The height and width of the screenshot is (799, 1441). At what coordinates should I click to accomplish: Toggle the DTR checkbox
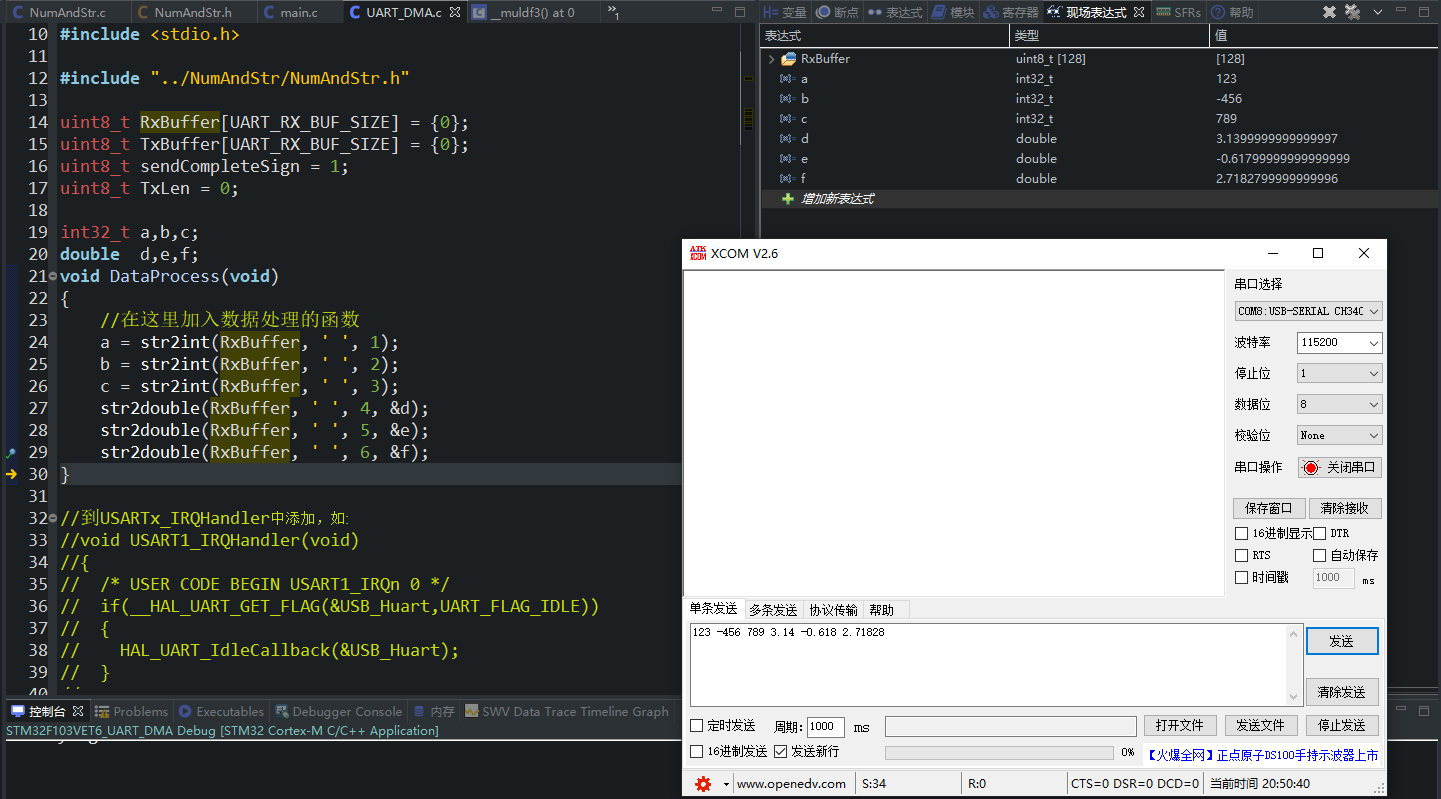[x=1319, y=534]
